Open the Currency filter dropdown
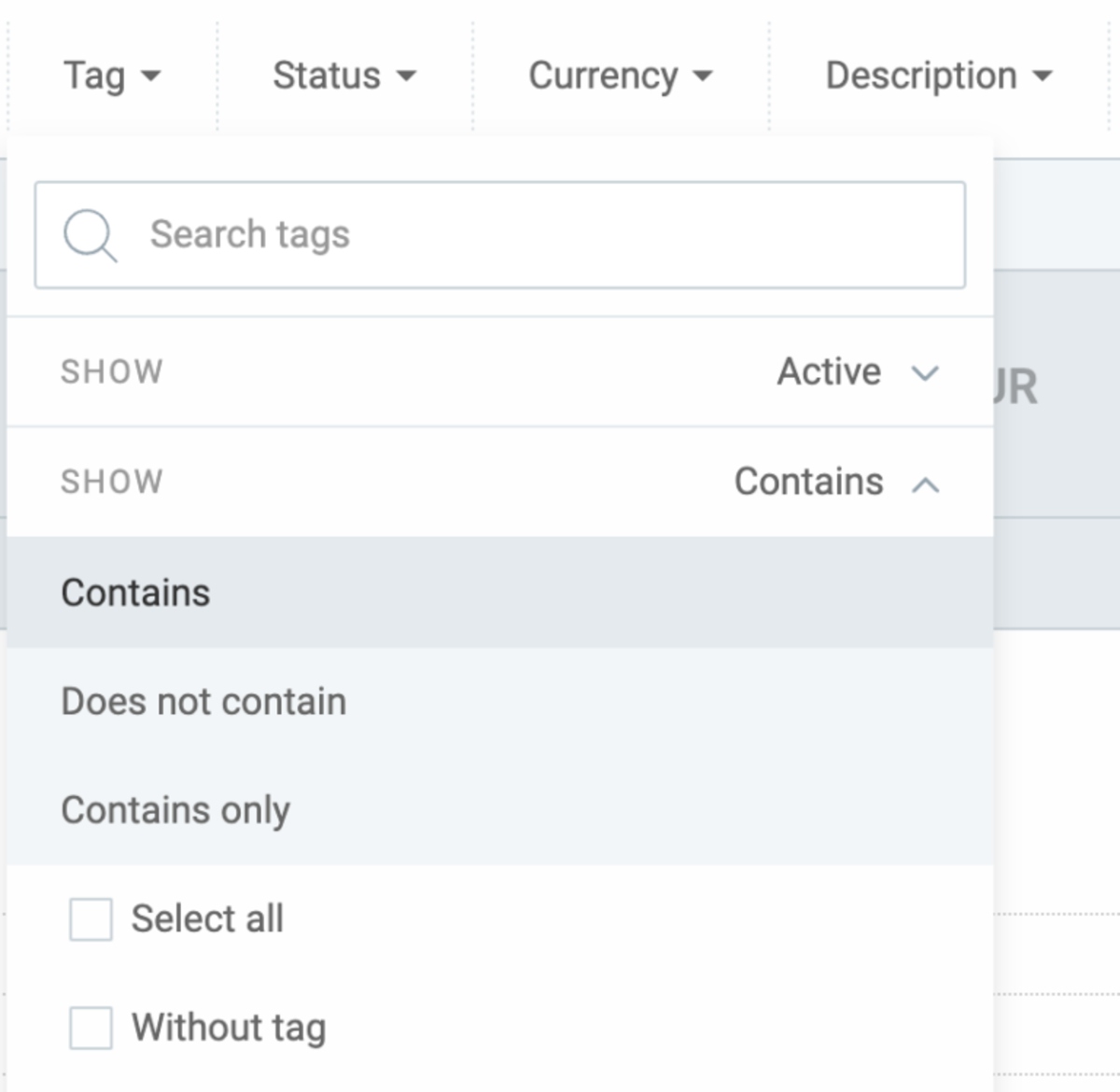Image resolution: width=1120 pixels, height=1092 pixels. (x=603, y=76)
